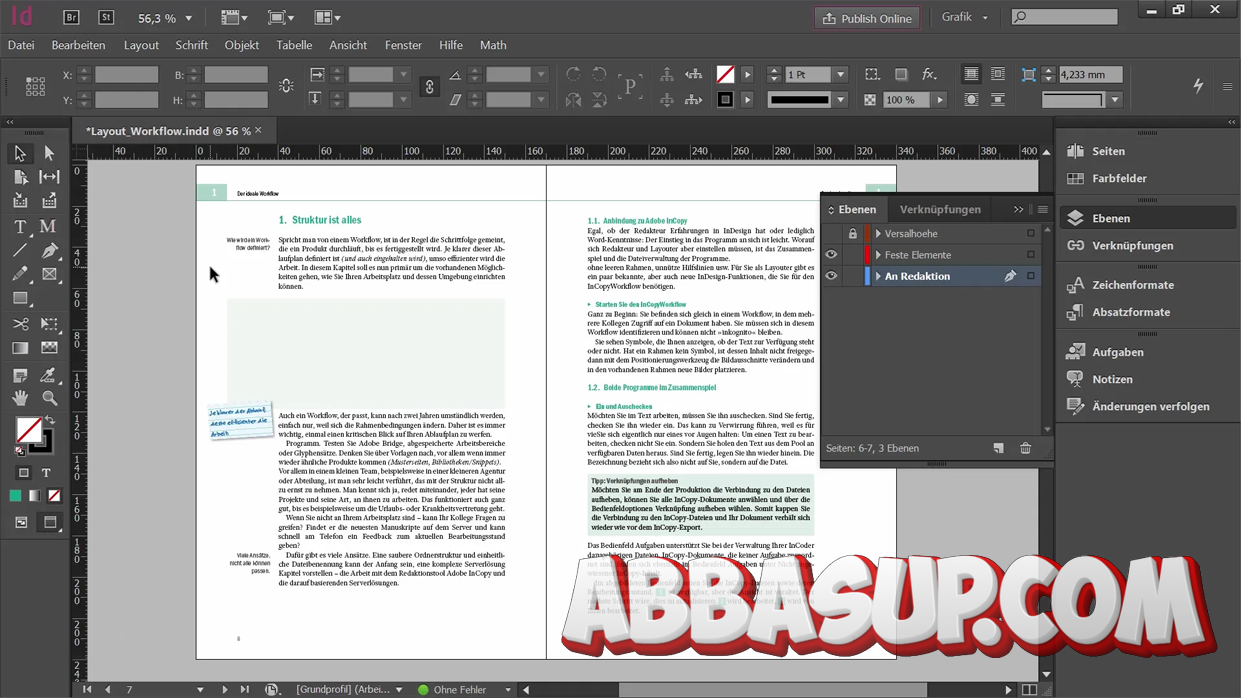Toggle visibility of Feste Elemente layer
1241x698 pixels.
[x=831, y=255]
